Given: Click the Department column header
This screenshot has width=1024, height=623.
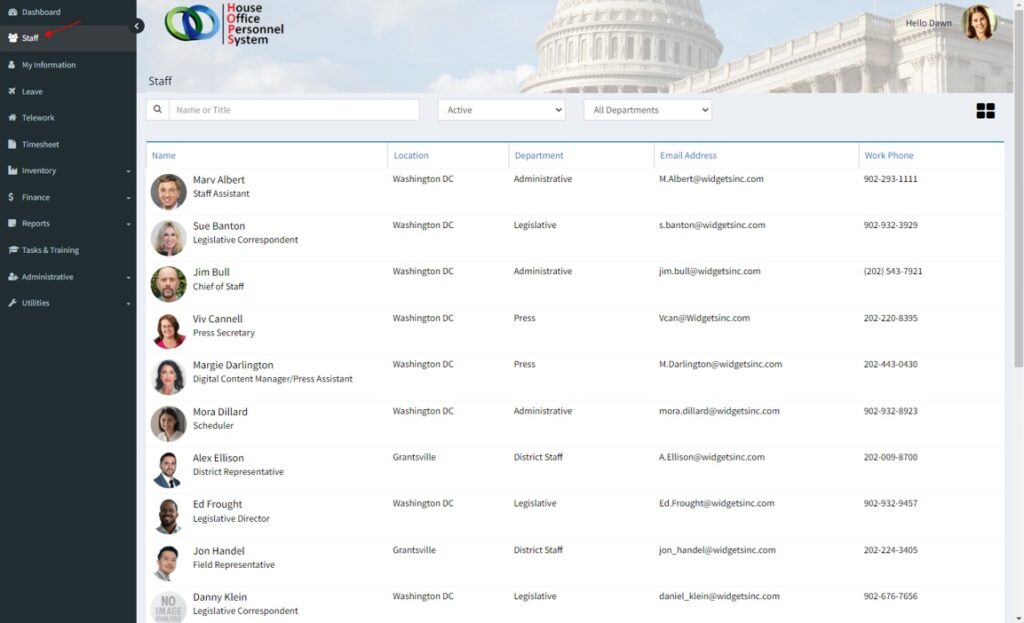Looking at the screenshot, I should point(538,156).
